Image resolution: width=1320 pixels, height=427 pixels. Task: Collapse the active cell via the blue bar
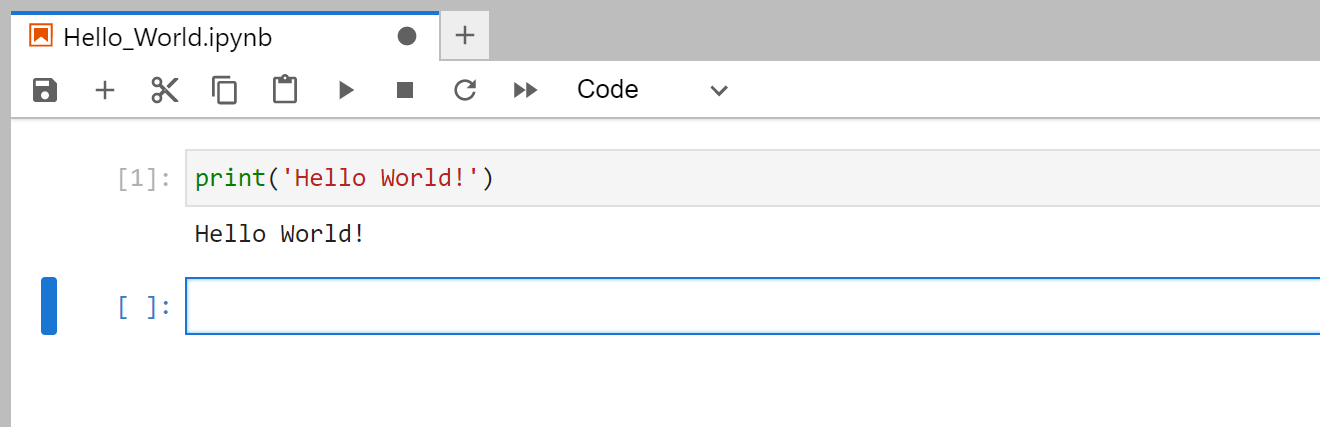pyautogui.click(x=49, y=306)
